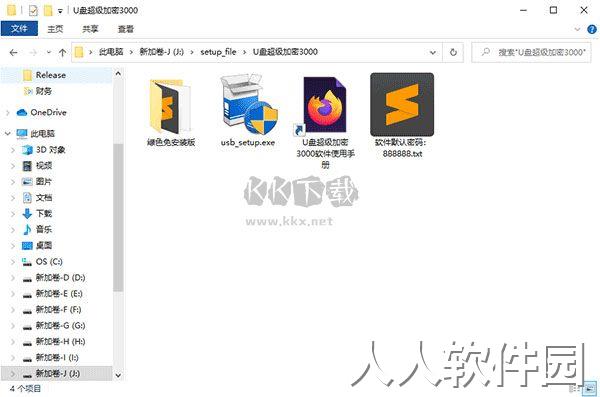Expand the 3D 对象 tree node
This screenshot has height=397, width=600.
pyautogui.click(x=13, y=150)
